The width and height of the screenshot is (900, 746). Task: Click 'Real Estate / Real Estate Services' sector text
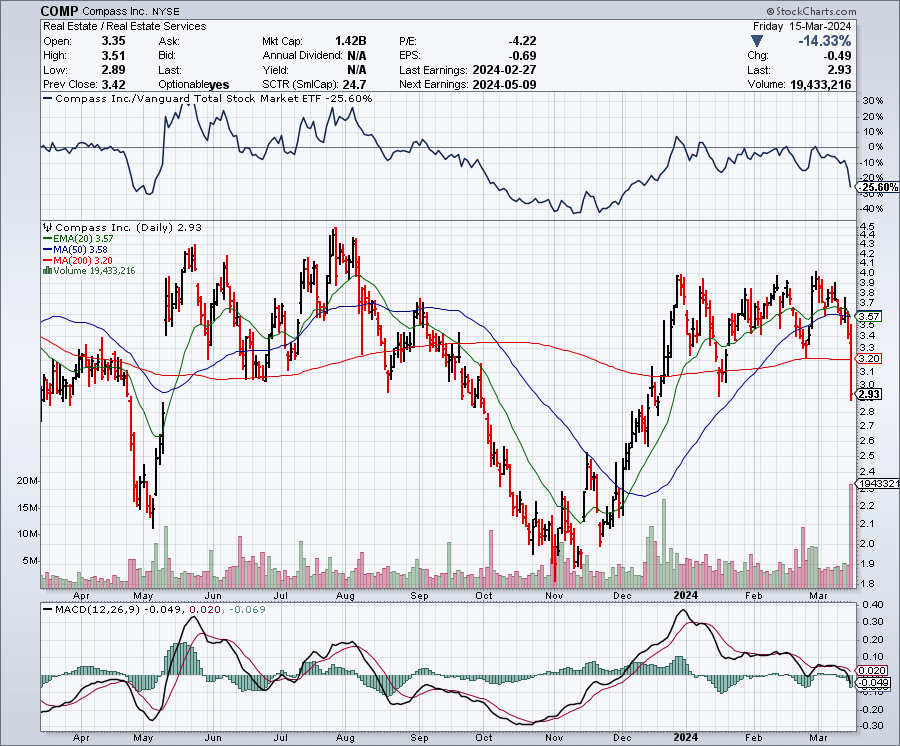click(125, 26)
